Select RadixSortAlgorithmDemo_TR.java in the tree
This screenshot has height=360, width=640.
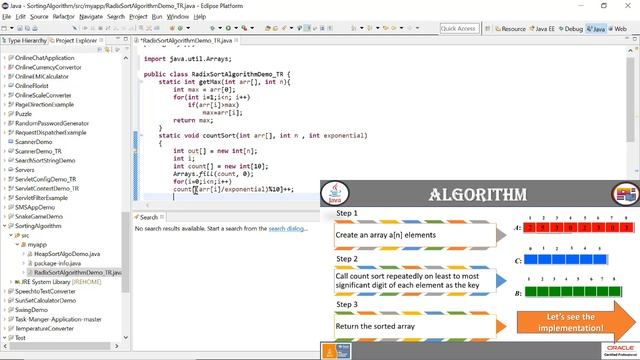coord(78,273)
